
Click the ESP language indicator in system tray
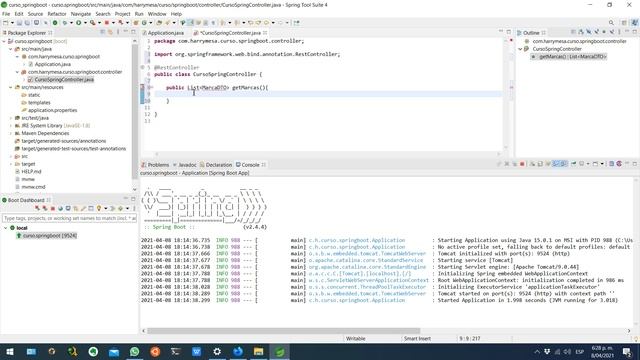(x=579, y=351)
